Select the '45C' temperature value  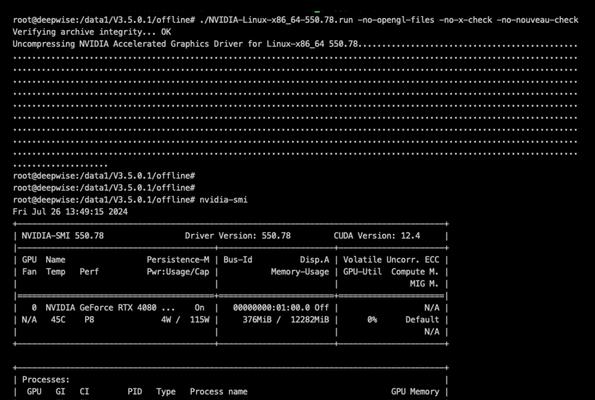pyautogui.click(x=58, y=320)
